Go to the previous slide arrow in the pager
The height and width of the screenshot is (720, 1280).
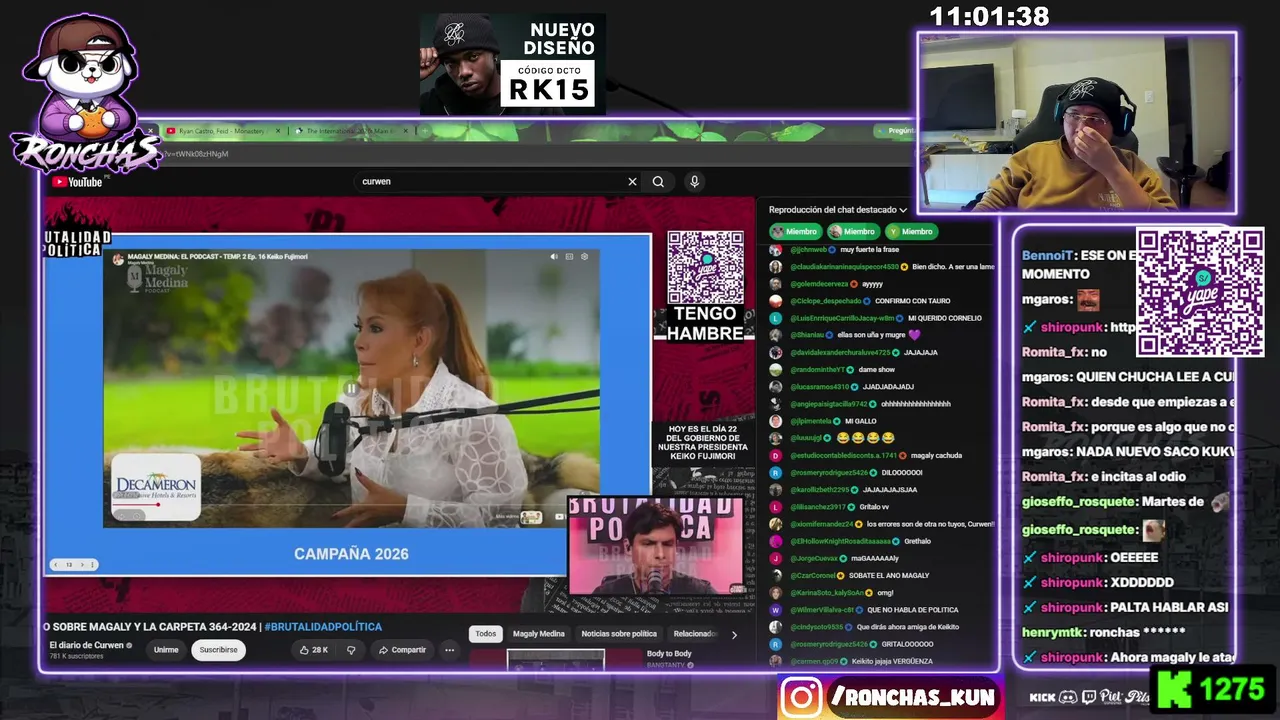click(58, 565)
